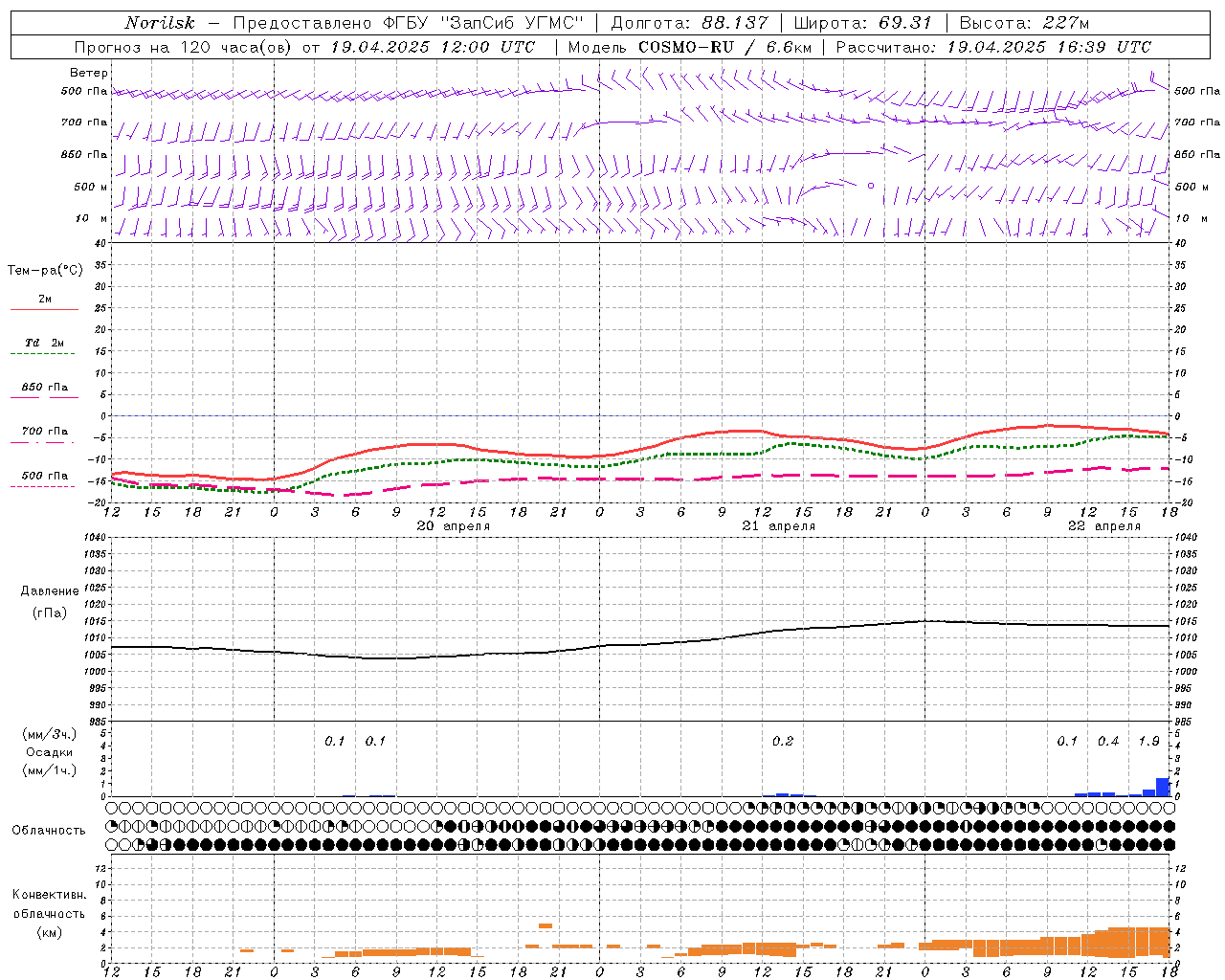1225x980 pixels.
Task: Click the "1.9" precipitation amount value
Action: pyautogui.click(x=1148, y=741)
